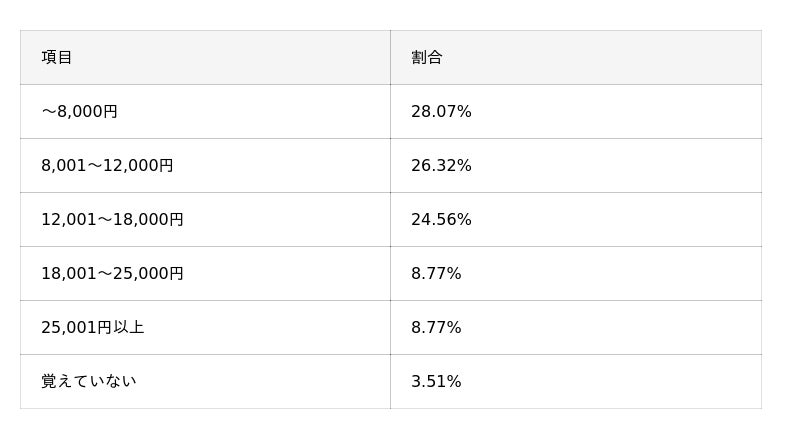Click the 28.07% value cell

point(441,112)
